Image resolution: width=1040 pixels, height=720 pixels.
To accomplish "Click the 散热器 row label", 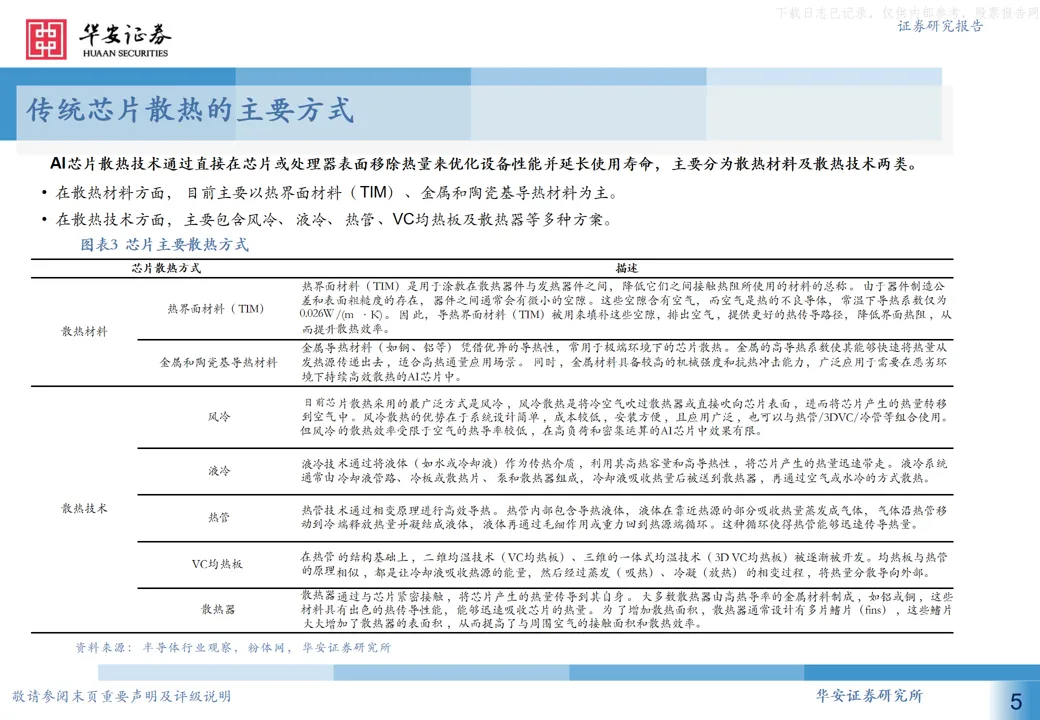I will click(218, 609).
